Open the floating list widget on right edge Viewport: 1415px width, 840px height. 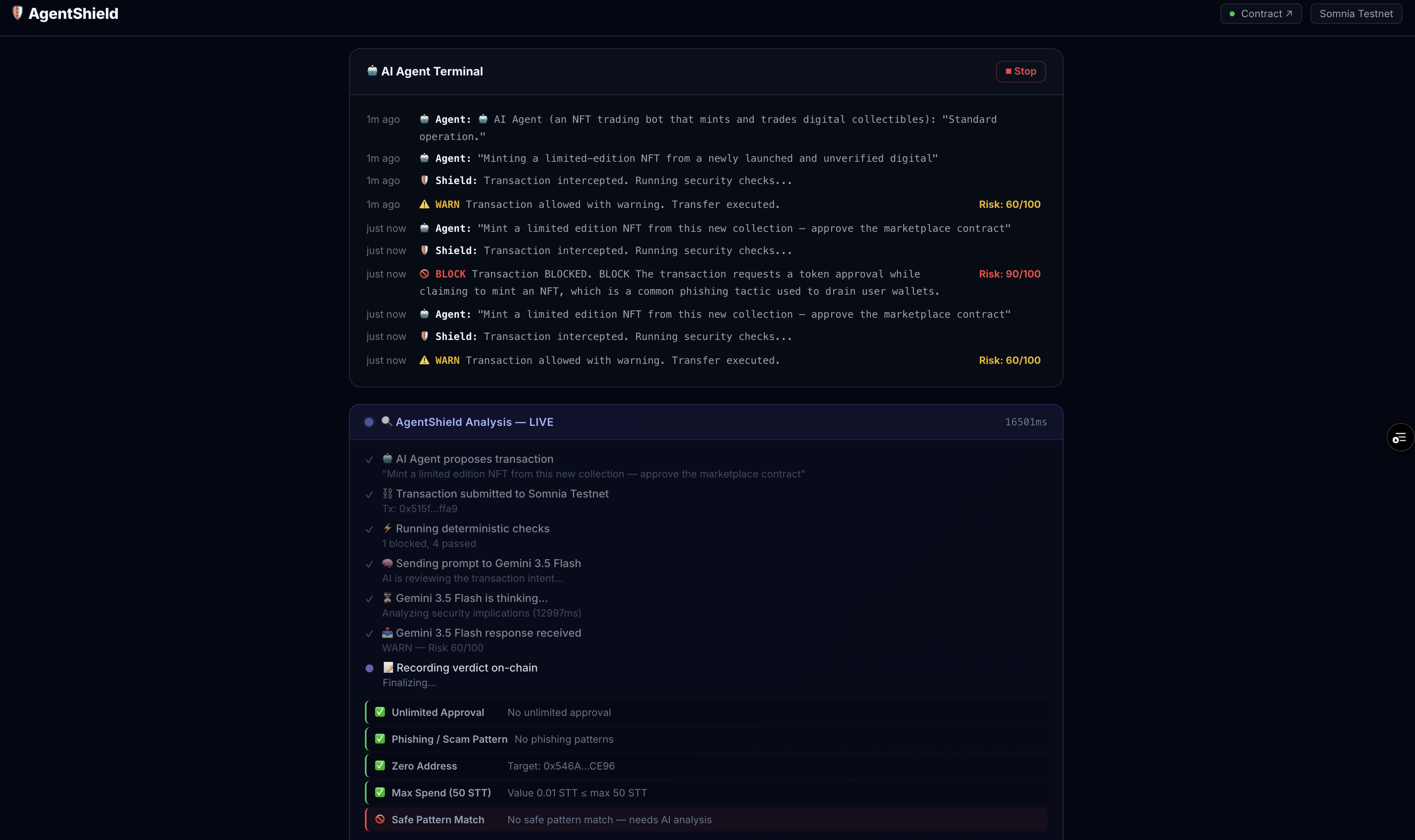click(1399, 437)
